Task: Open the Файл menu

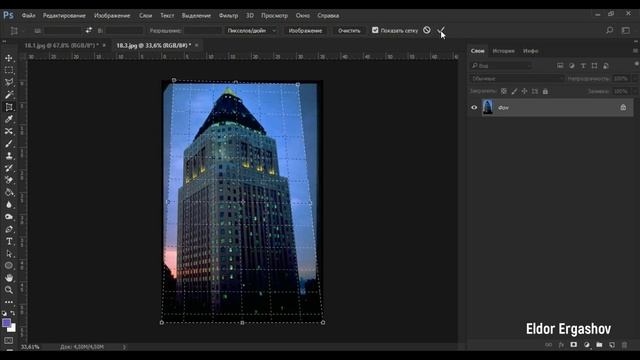Action: (x=28, y=16)
